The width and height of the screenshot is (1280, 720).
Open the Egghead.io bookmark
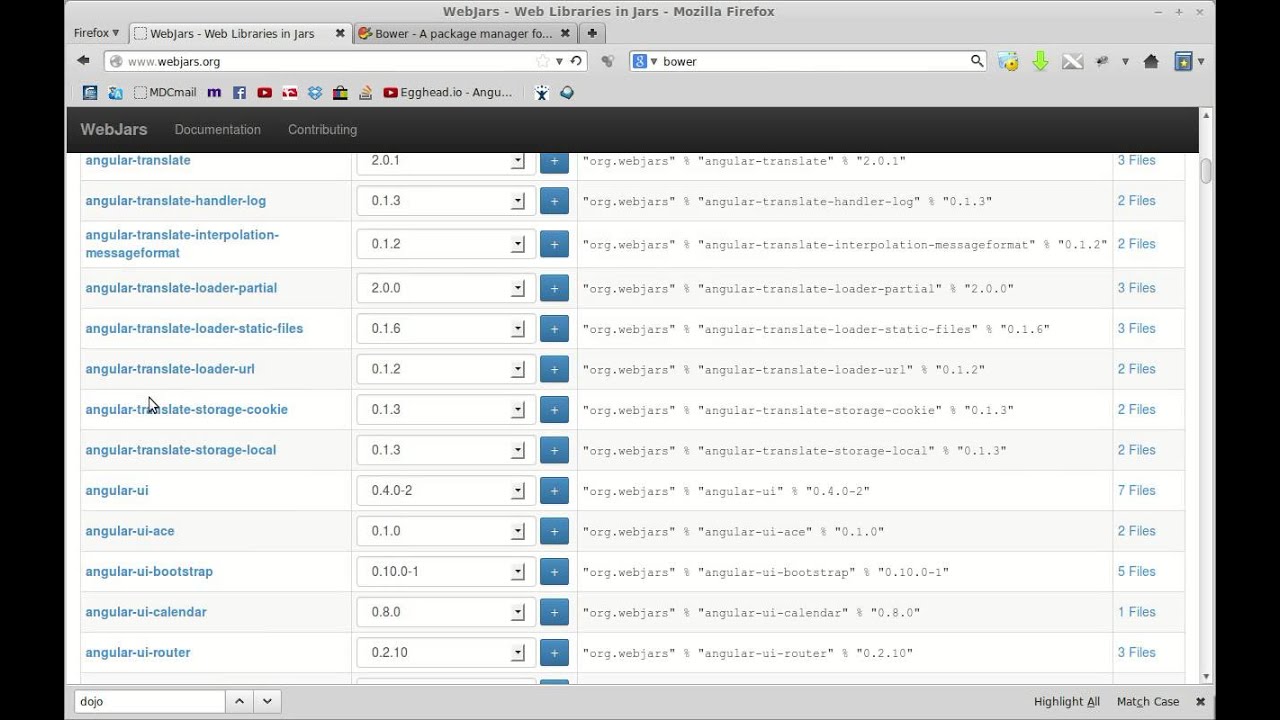(x=447, y=92)
